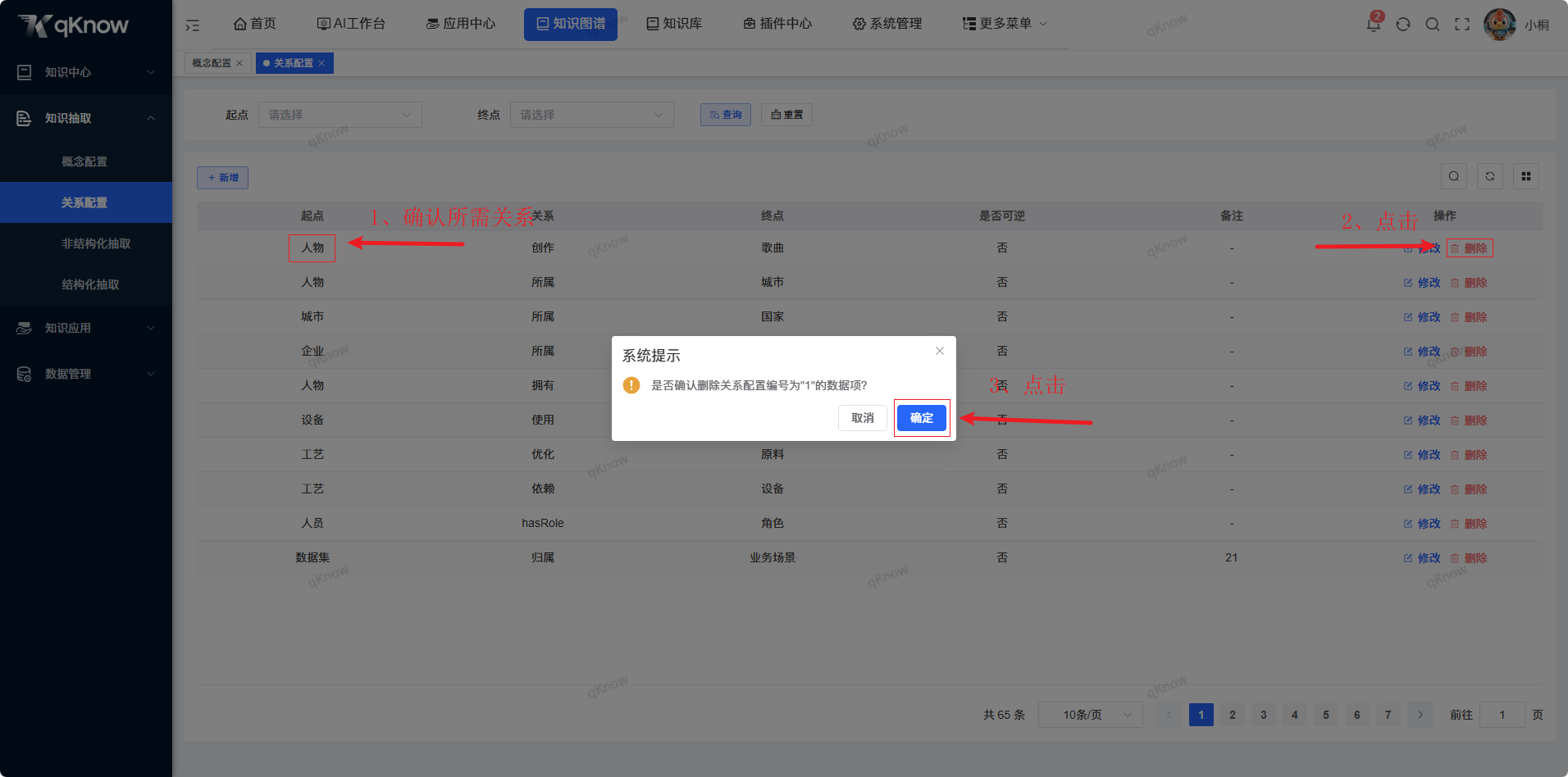1568x777 pixels.
Task: Click the qKnow logo
Action: click(x=74, y=25)
